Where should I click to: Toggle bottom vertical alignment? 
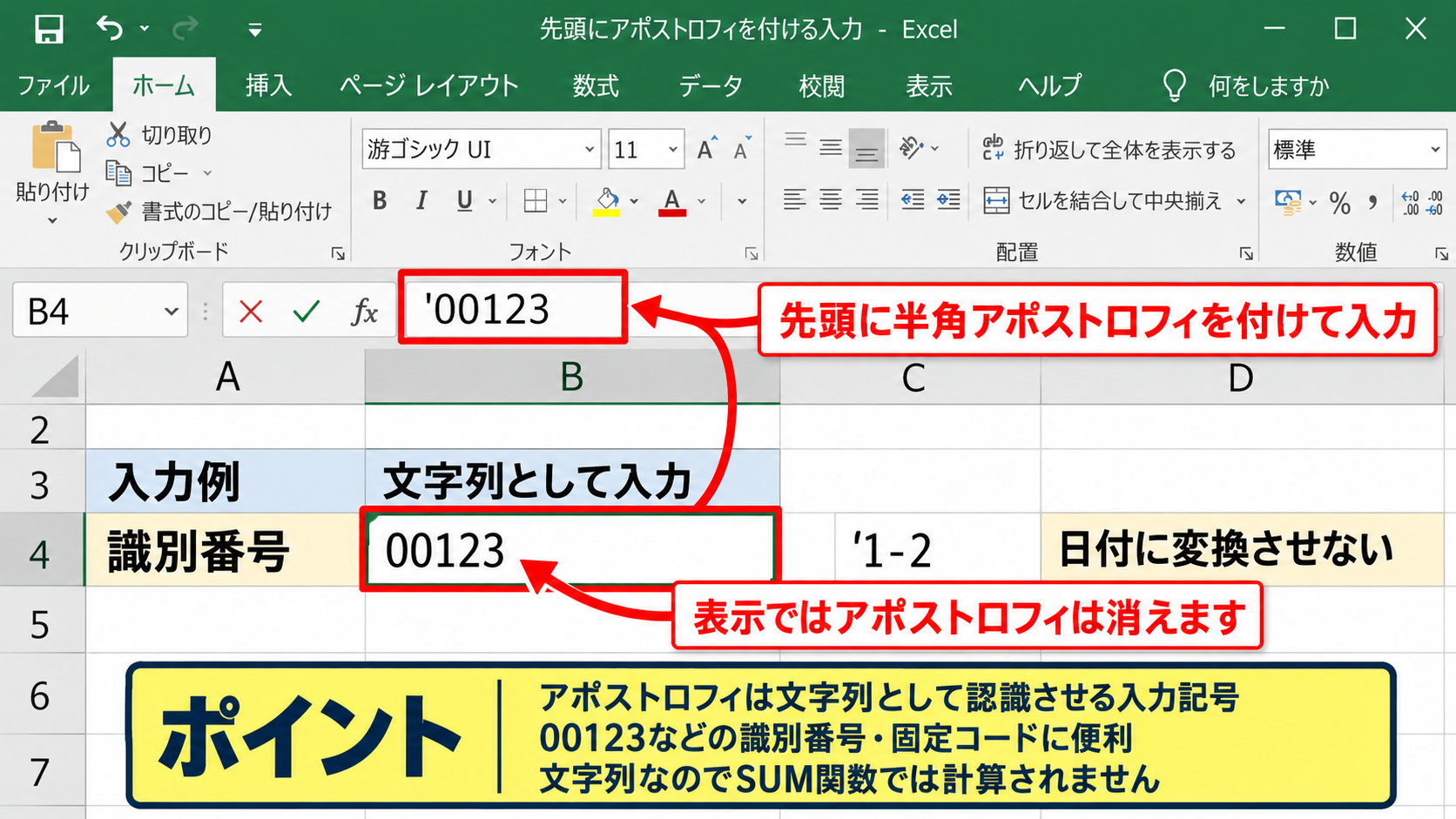pyautogui.click(x=866, y=149)
